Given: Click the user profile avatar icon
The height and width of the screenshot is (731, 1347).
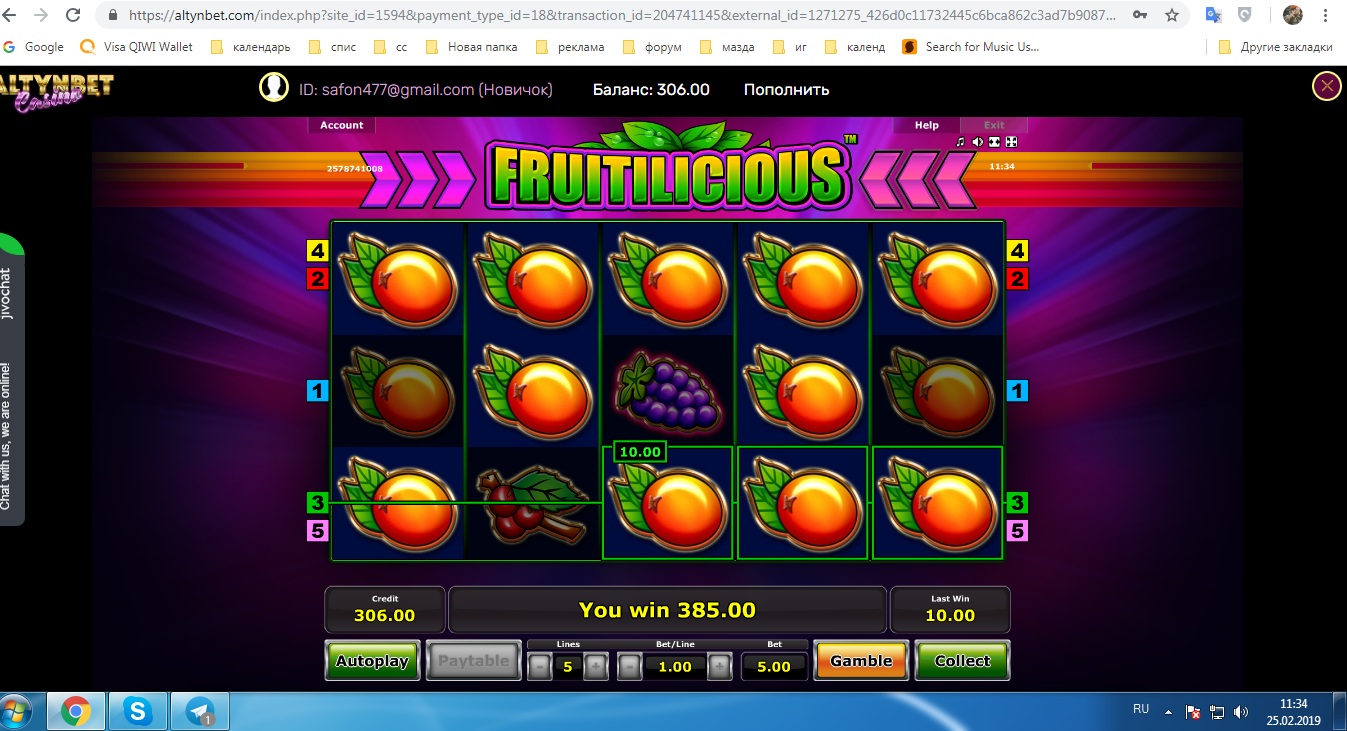Looking at the screenshot, I should 274,88.
